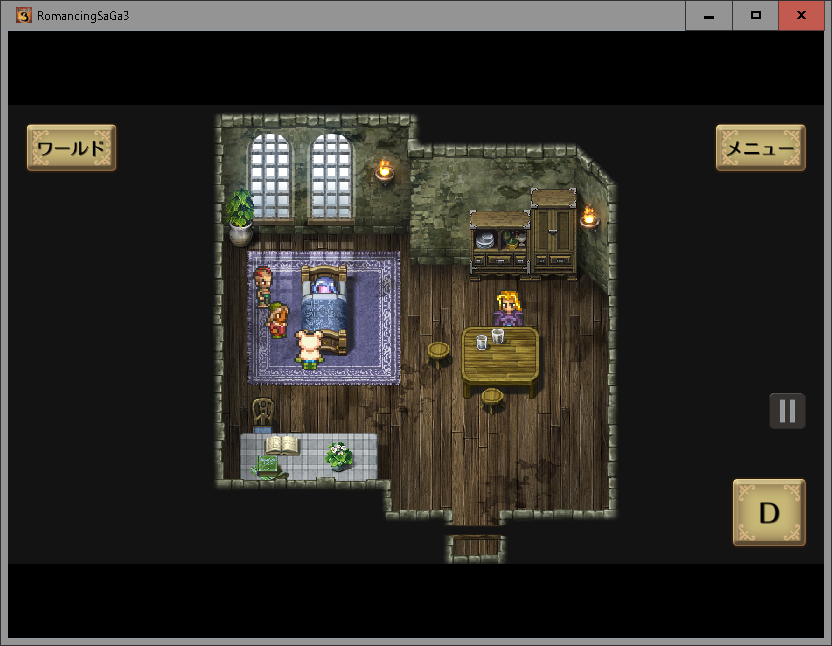832x646 pixels.
Task: Click the wooden chair near the desk
Action: [x=263, y=415]
